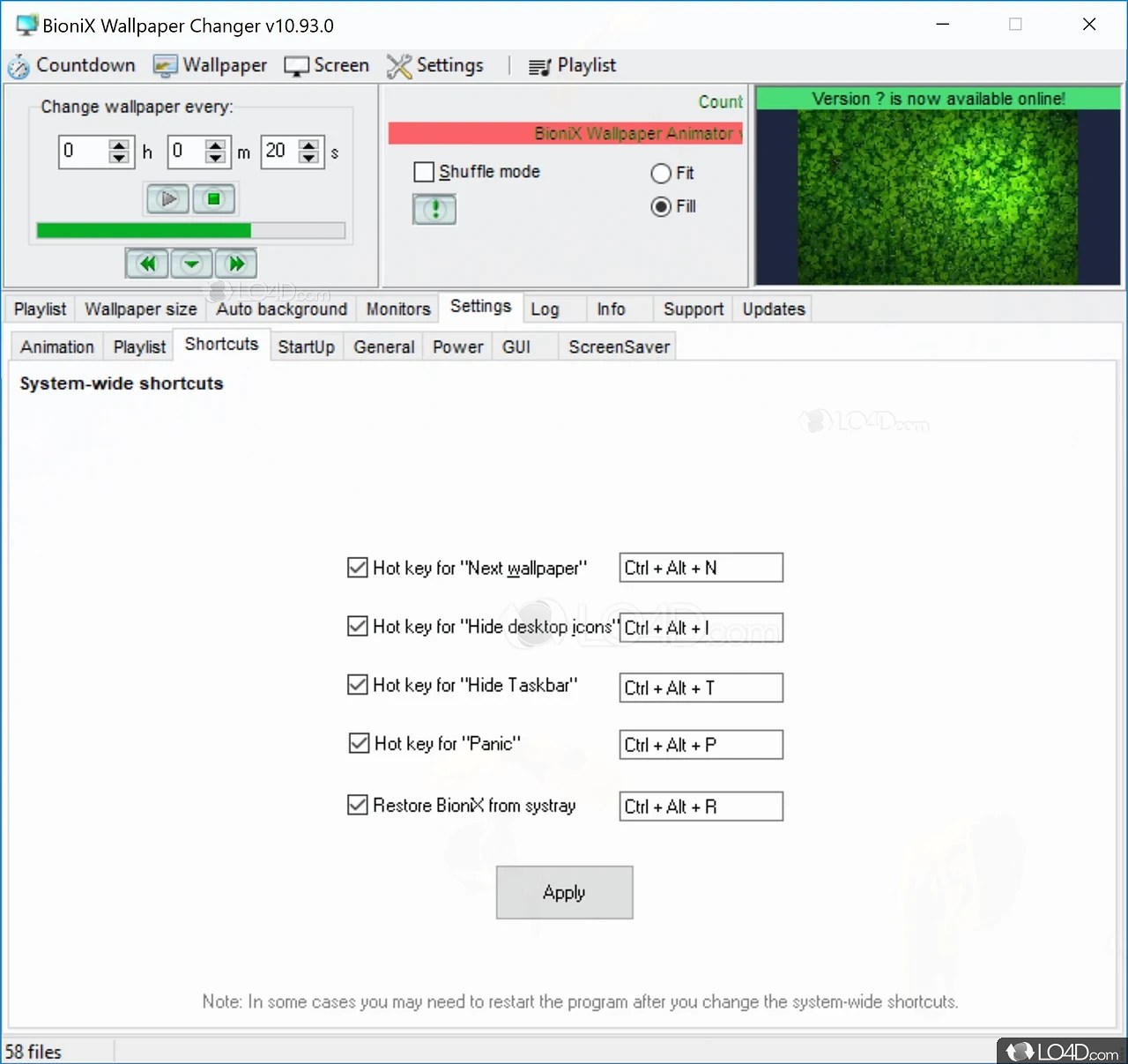Select the General sub-tab
1128x1064 pixels.
[x=383, y=347]
